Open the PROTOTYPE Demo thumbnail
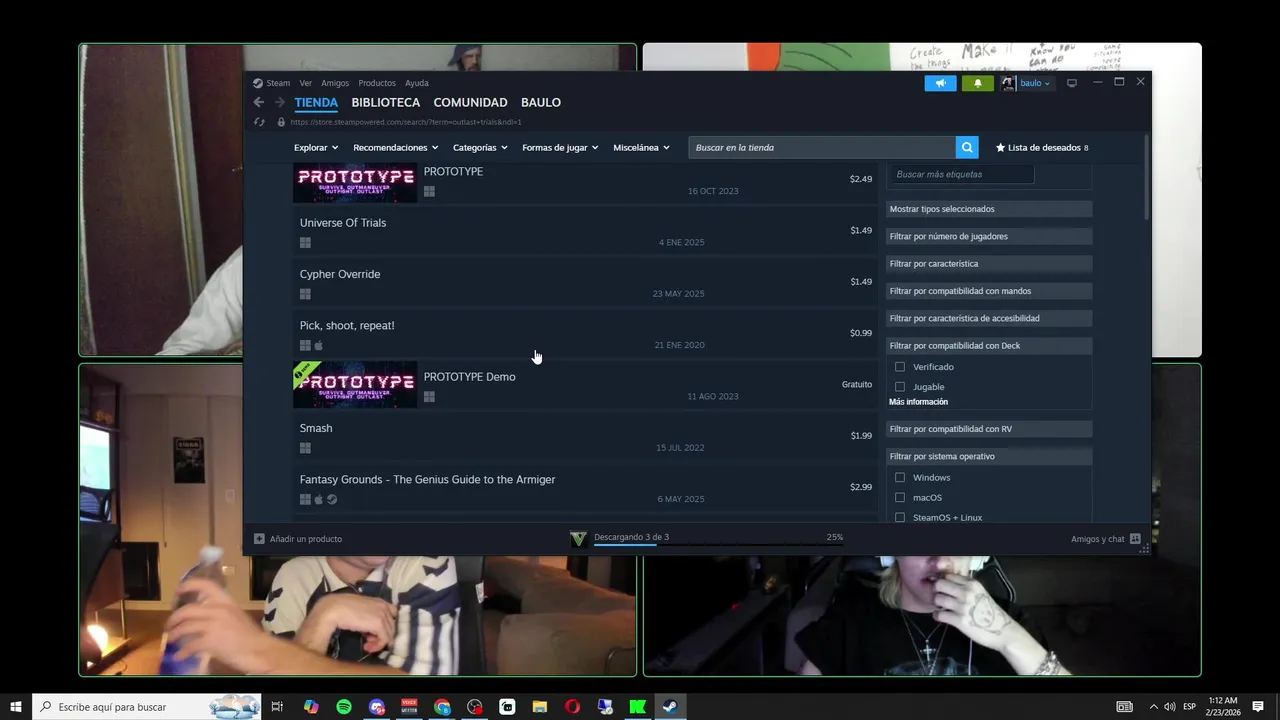Screen dimensions: 1280x720 pyautogui.click(x=355, y=384)
